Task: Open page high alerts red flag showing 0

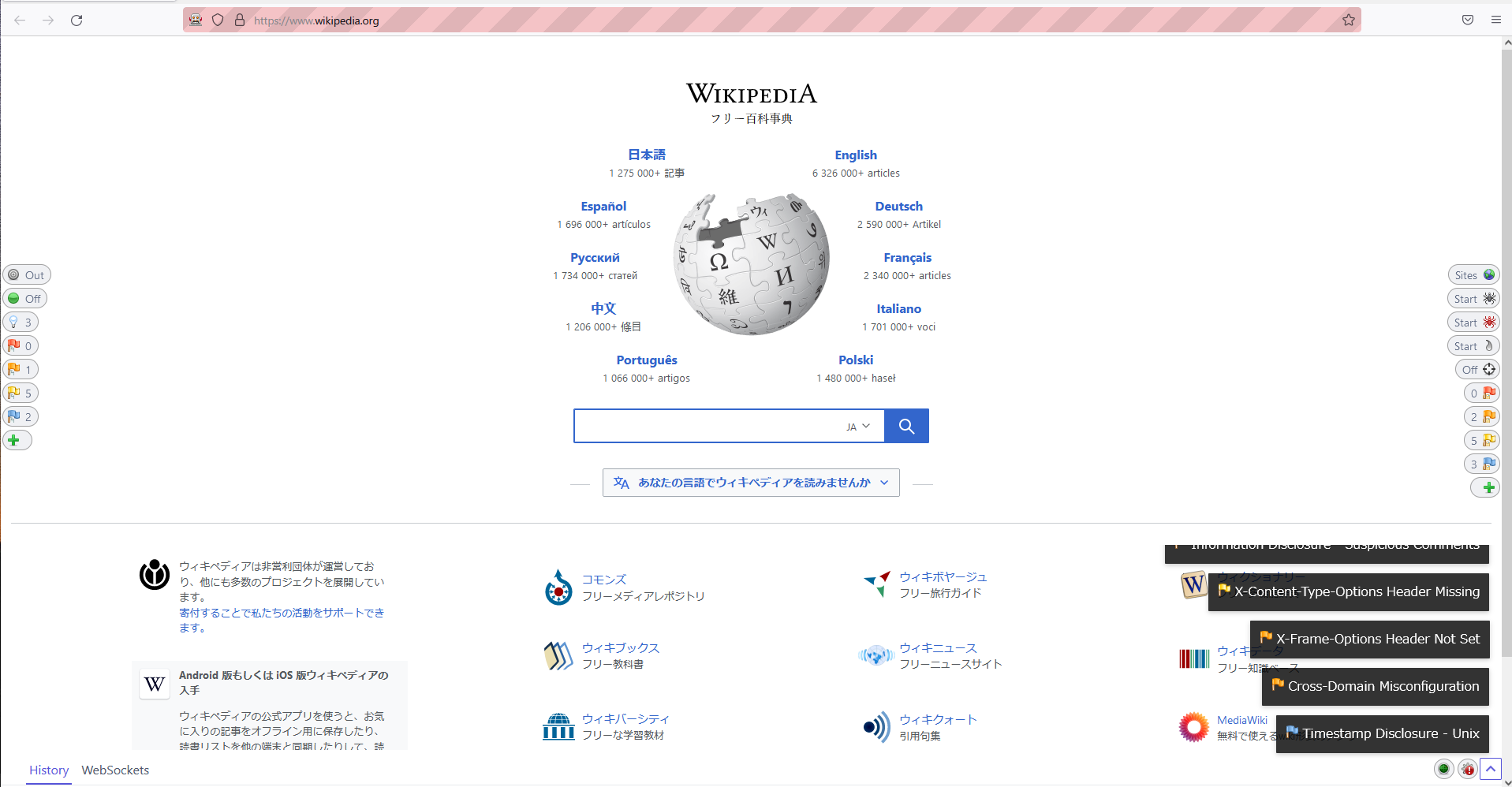Action: tap(21, 346)
